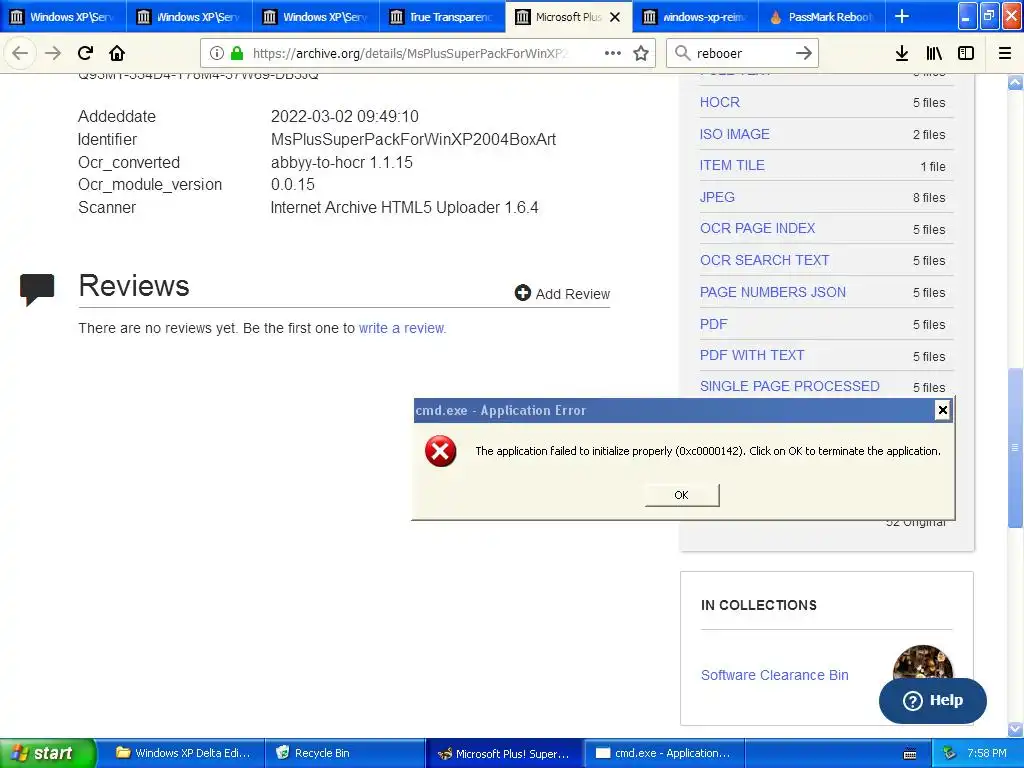This screenshot has width=1024, height=768.
Task: Switch to Microsoft Plus! Super taskbar item
Action: (x=504, y=753)
